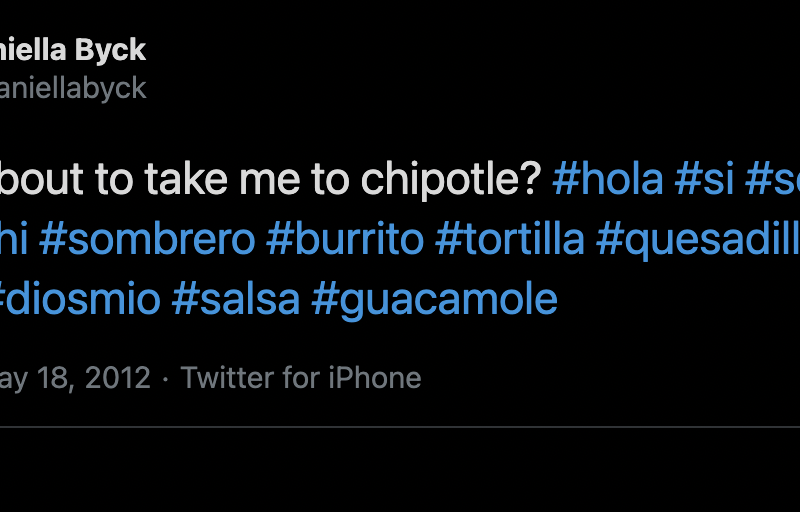Viewport: 800px width, 512px height.
Task: Open the #hola hashtag
Action: point(608,180)
